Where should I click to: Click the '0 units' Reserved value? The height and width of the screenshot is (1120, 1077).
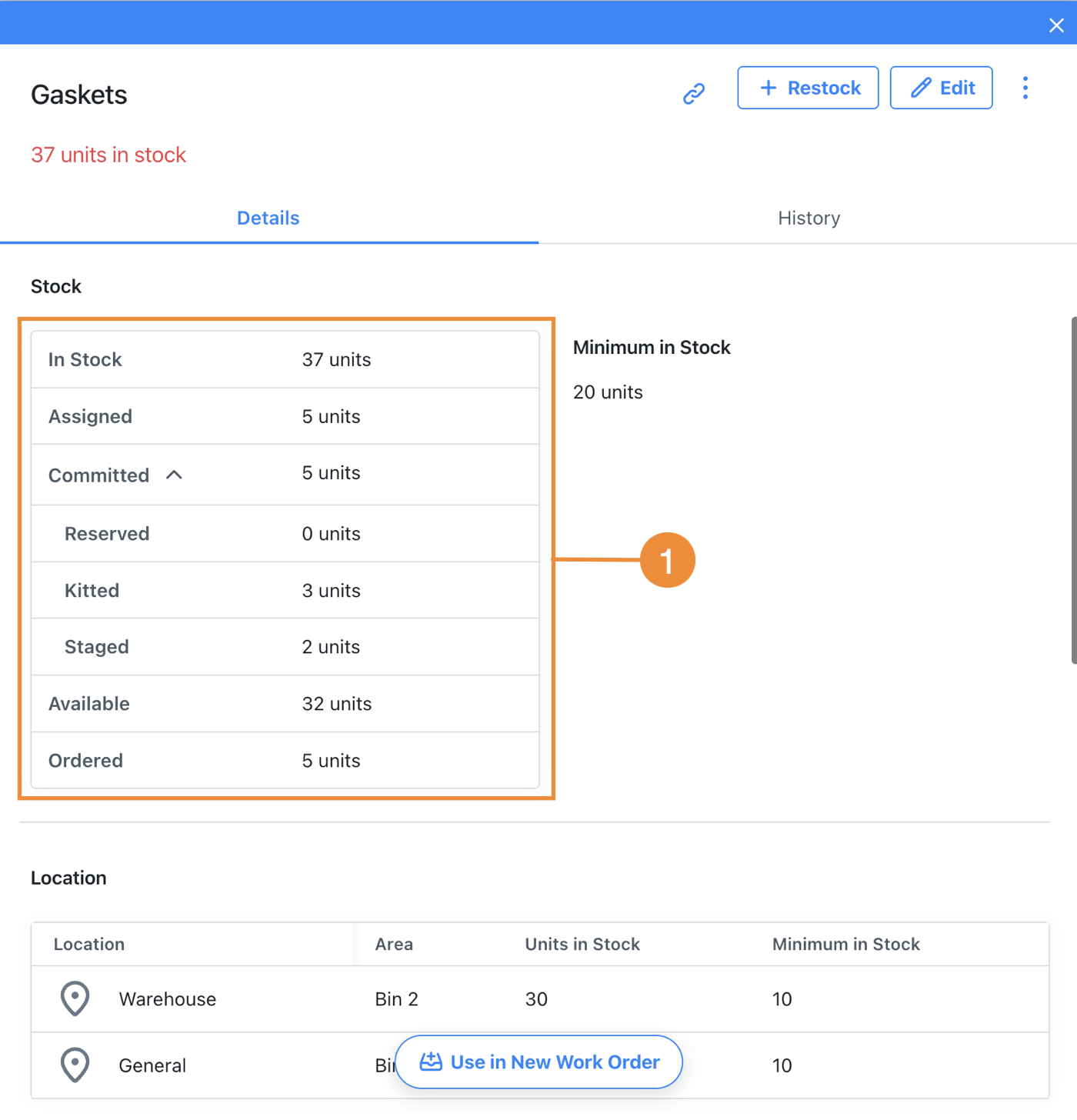click(x=331, y=534)
